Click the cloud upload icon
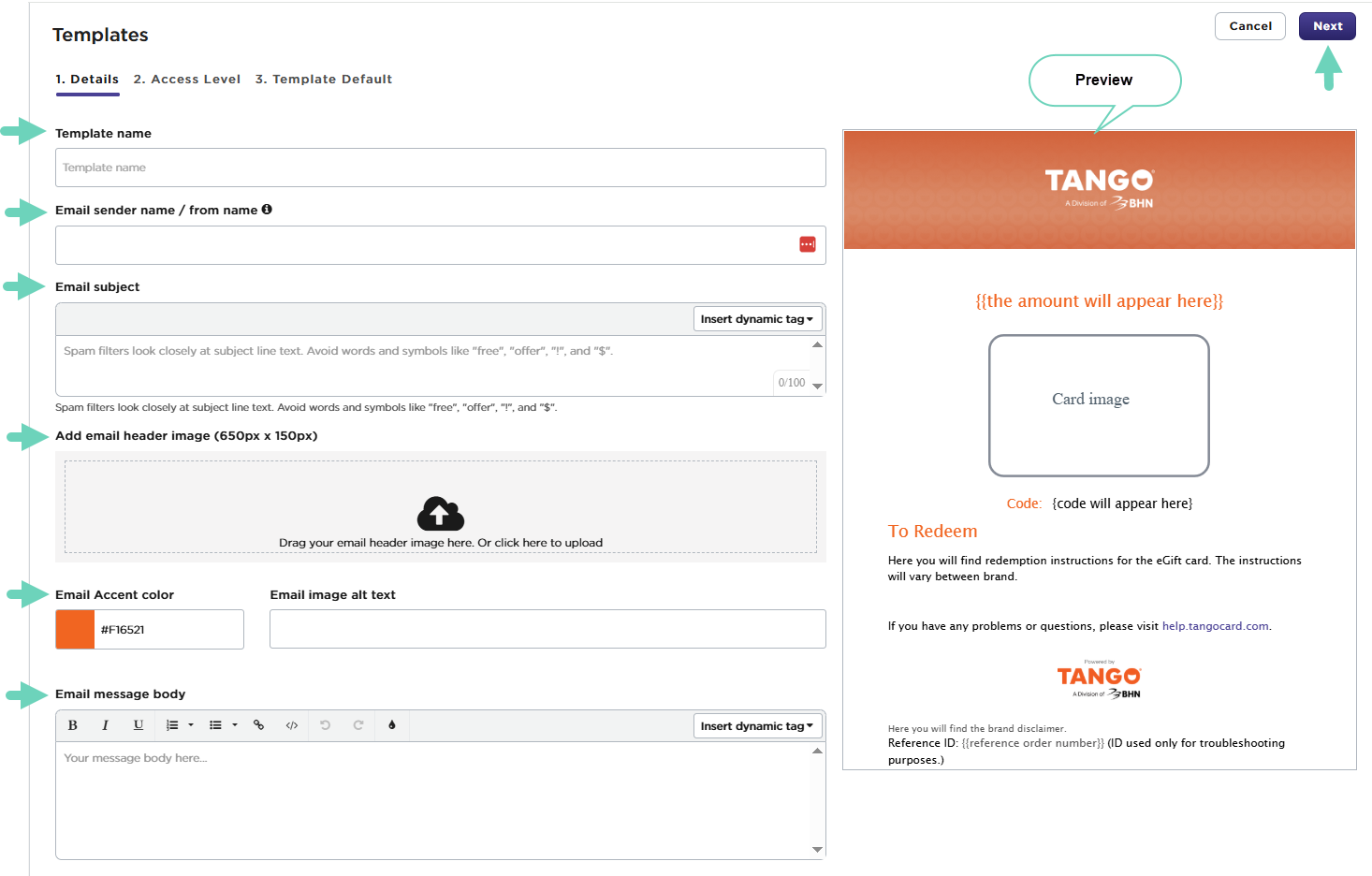 tap(441, 514)
